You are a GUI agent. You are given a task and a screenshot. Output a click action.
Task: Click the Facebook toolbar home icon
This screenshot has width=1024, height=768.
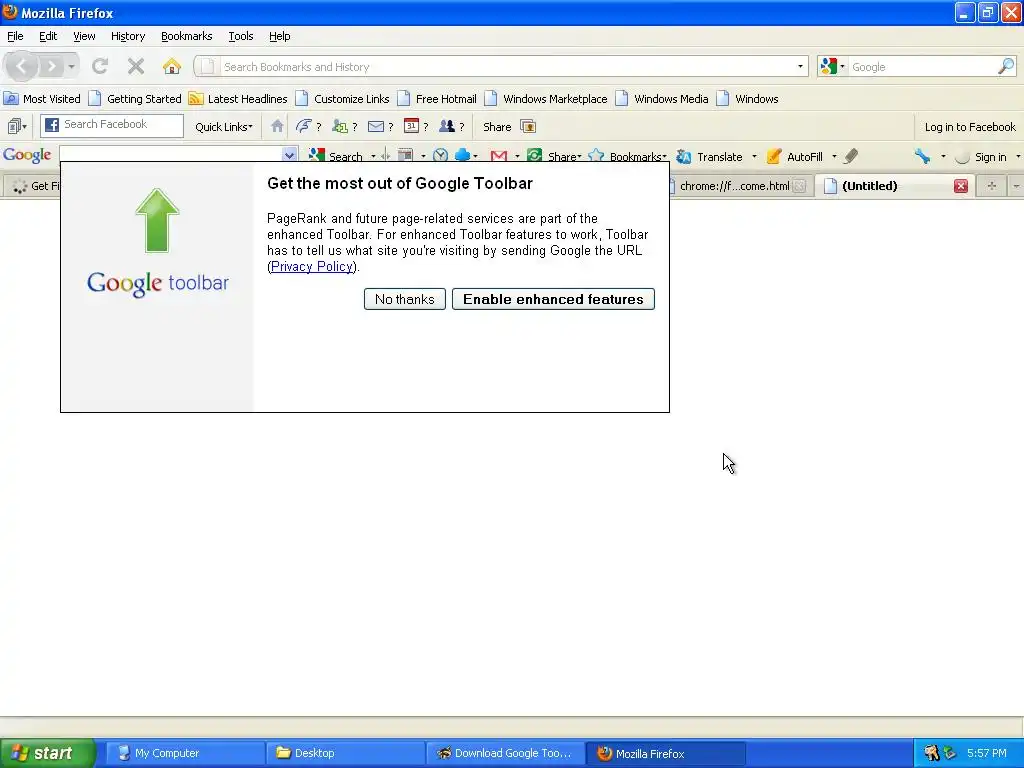click(277, 126)
